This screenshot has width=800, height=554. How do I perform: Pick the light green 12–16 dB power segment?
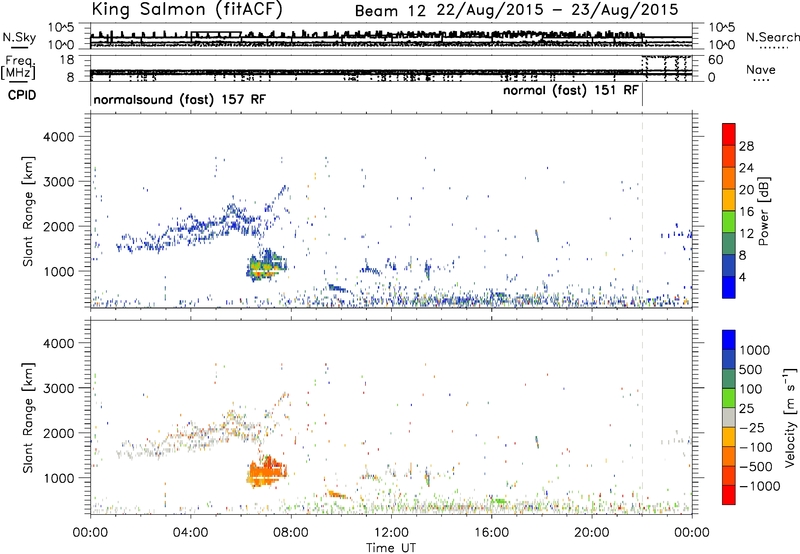click(729, 222)
